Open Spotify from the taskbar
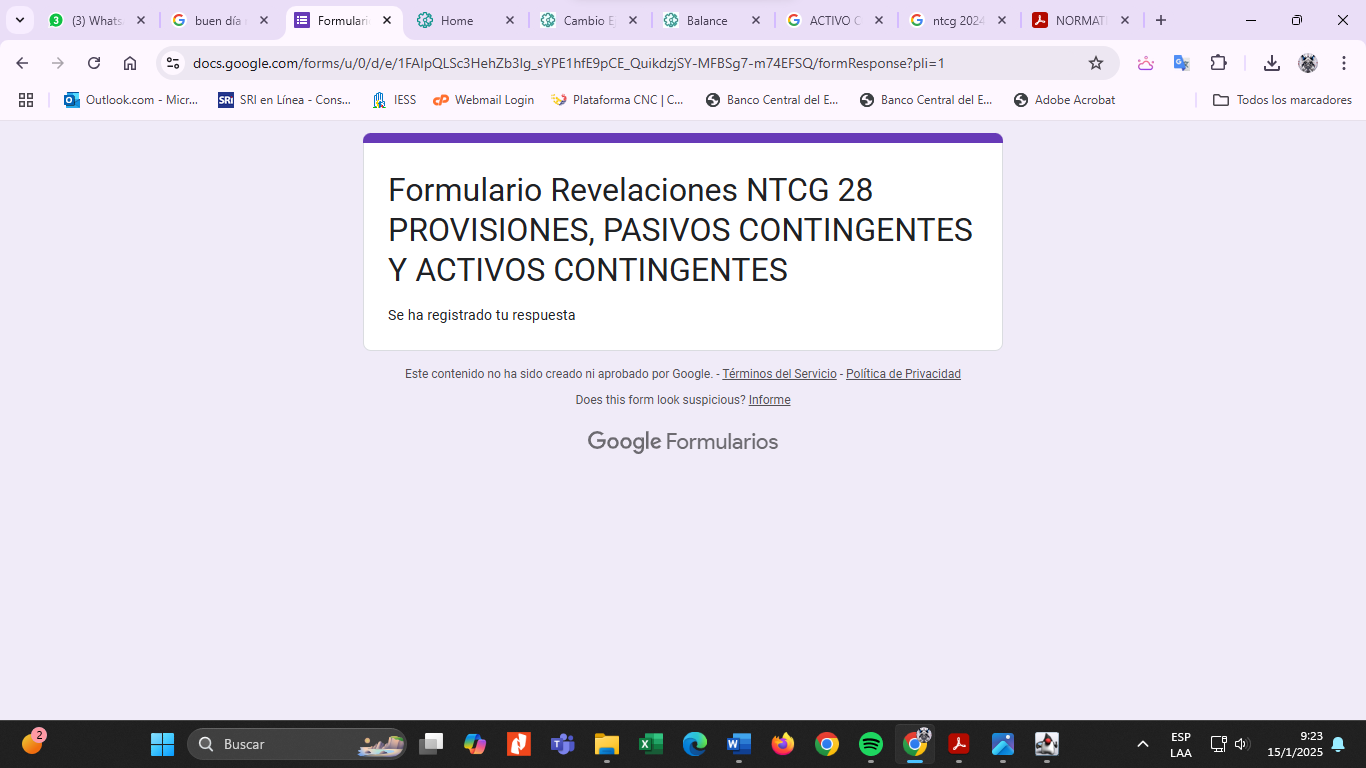 [871, 744]
